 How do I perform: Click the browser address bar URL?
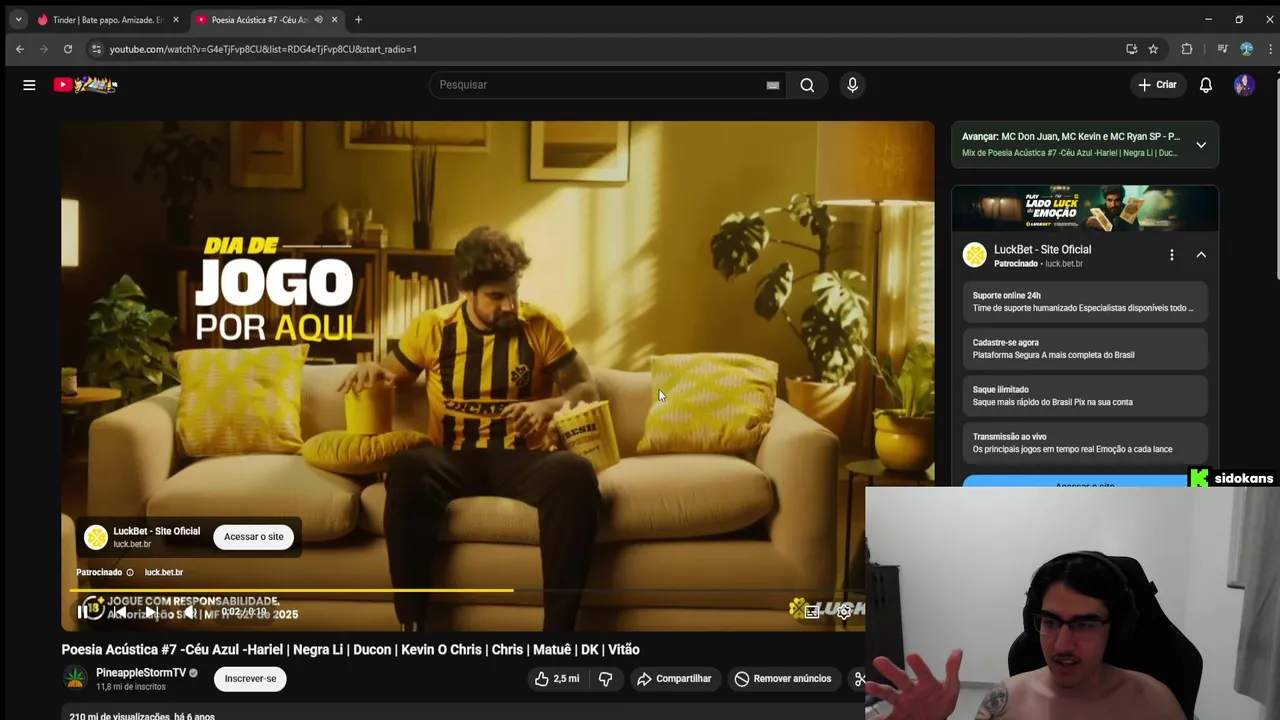(263, 49)
